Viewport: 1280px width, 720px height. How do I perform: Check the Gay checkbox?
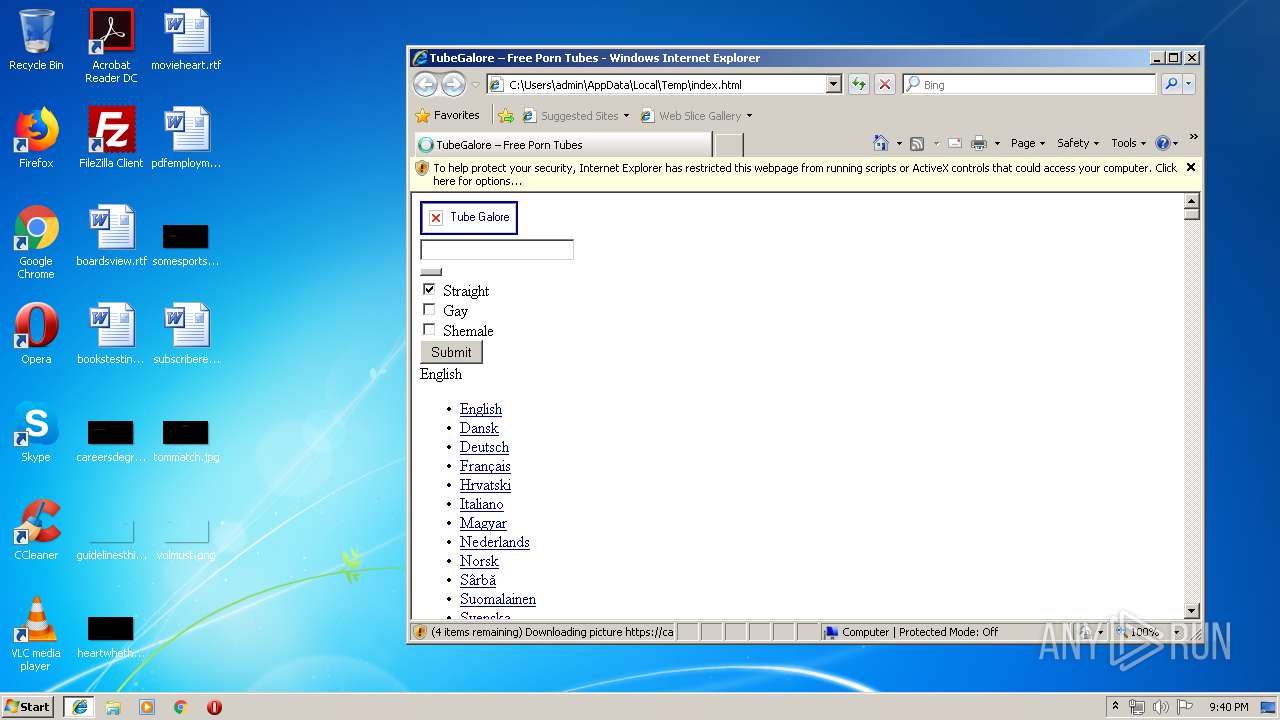click(x=429, y=310)
